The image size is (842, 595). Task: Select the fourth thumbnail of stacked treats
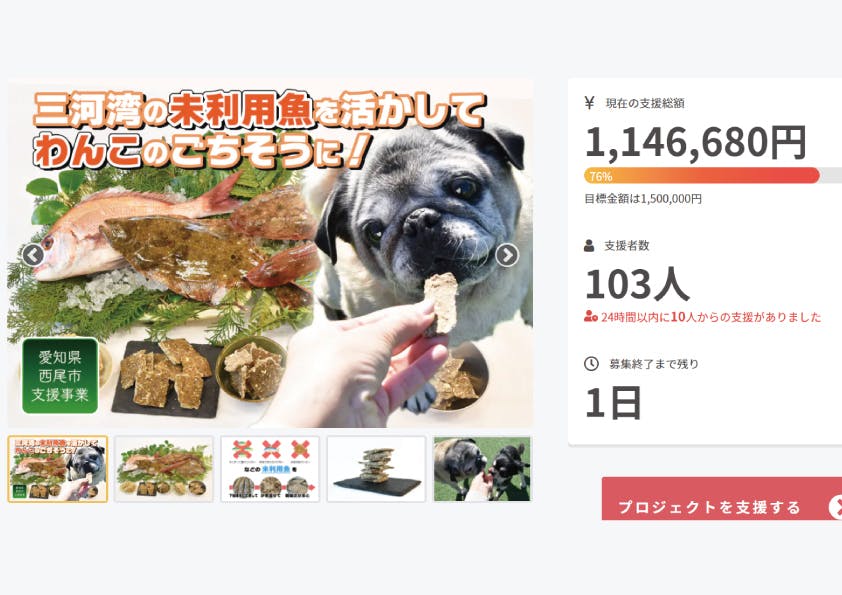(x=376, y=469)
